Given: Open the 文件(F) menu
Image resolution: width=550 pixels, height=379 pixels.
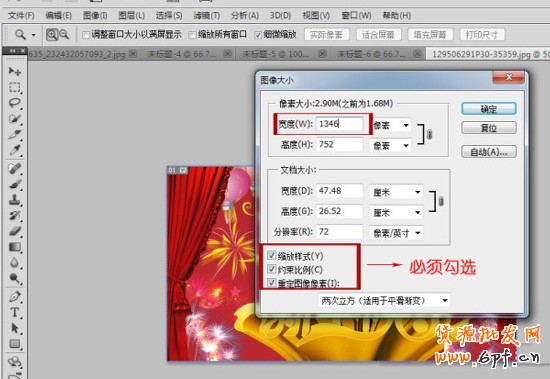Looking at the screenshot, I should (x=21, y=15).
